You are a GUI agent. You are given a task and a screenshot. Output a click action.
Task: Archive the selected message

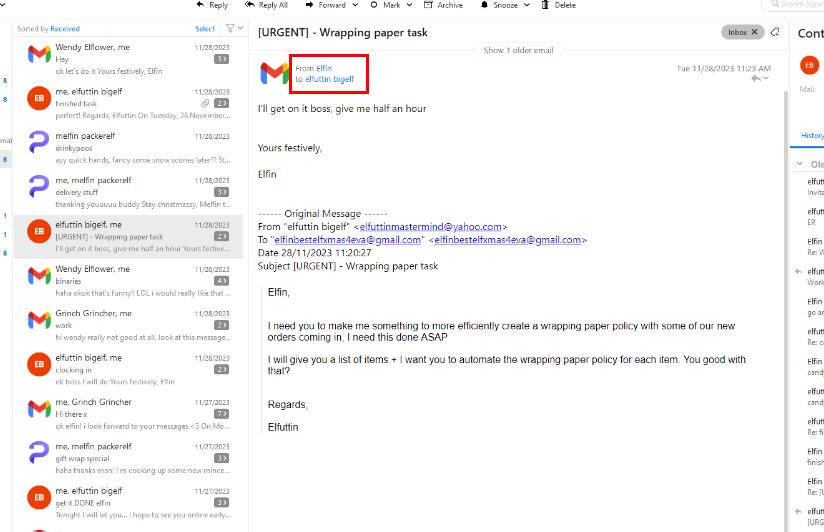(444, 5)
